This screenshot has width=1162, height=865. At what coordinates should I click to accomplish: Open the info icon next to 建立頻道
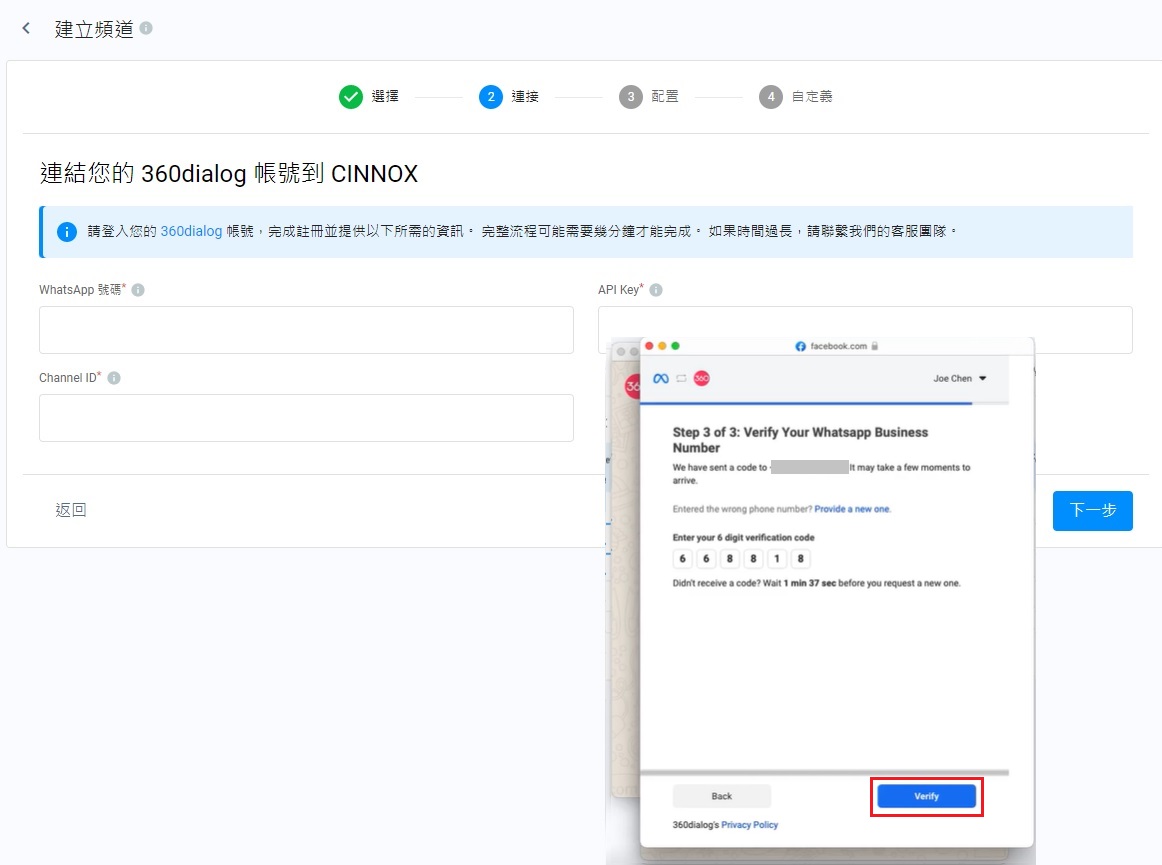[146, 28]
